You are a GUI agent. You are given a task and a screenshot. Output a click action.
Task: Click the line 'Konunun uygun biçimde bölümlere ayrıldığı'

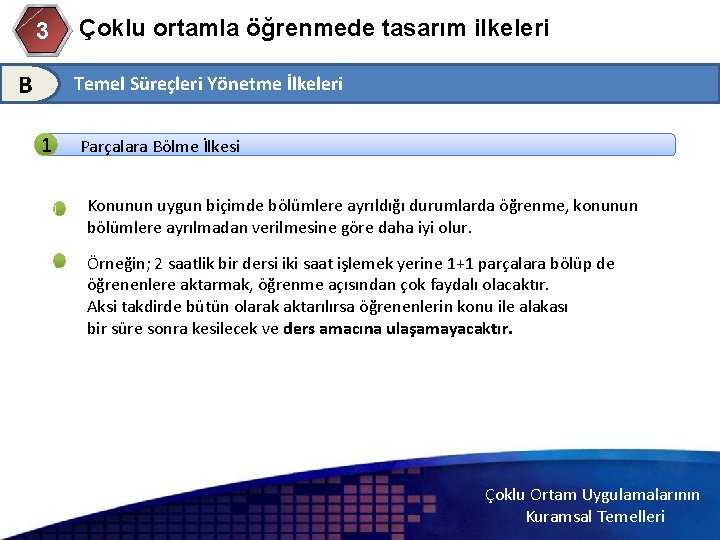tap(362, 206)
